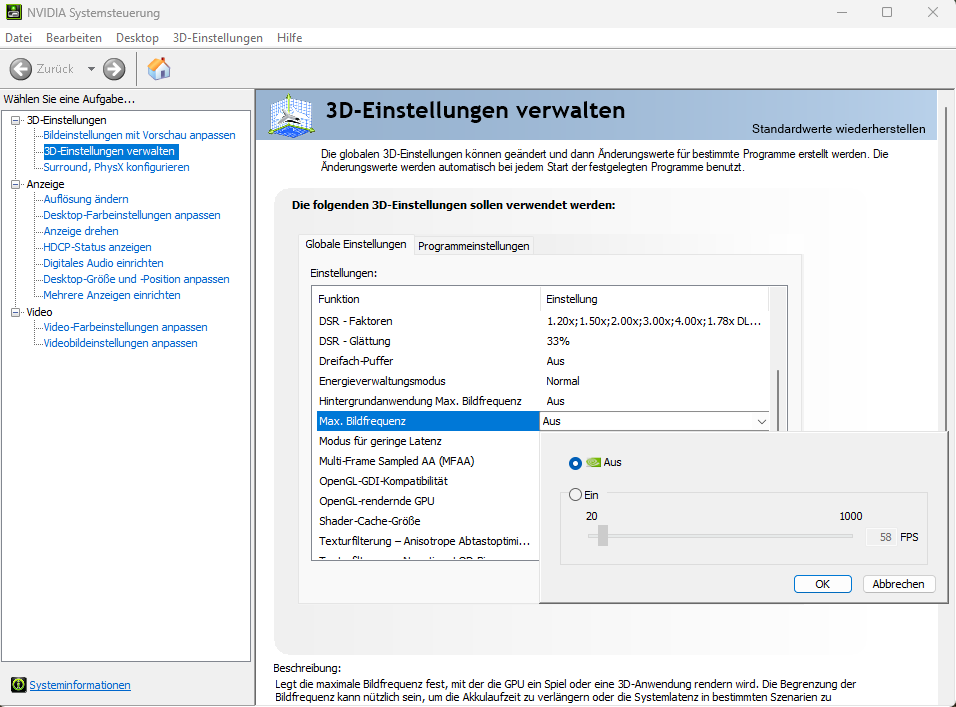Select the OpenGL-rendernde GPU row
The height and width of the screenshot is (707, 956).
pos(428,501)
